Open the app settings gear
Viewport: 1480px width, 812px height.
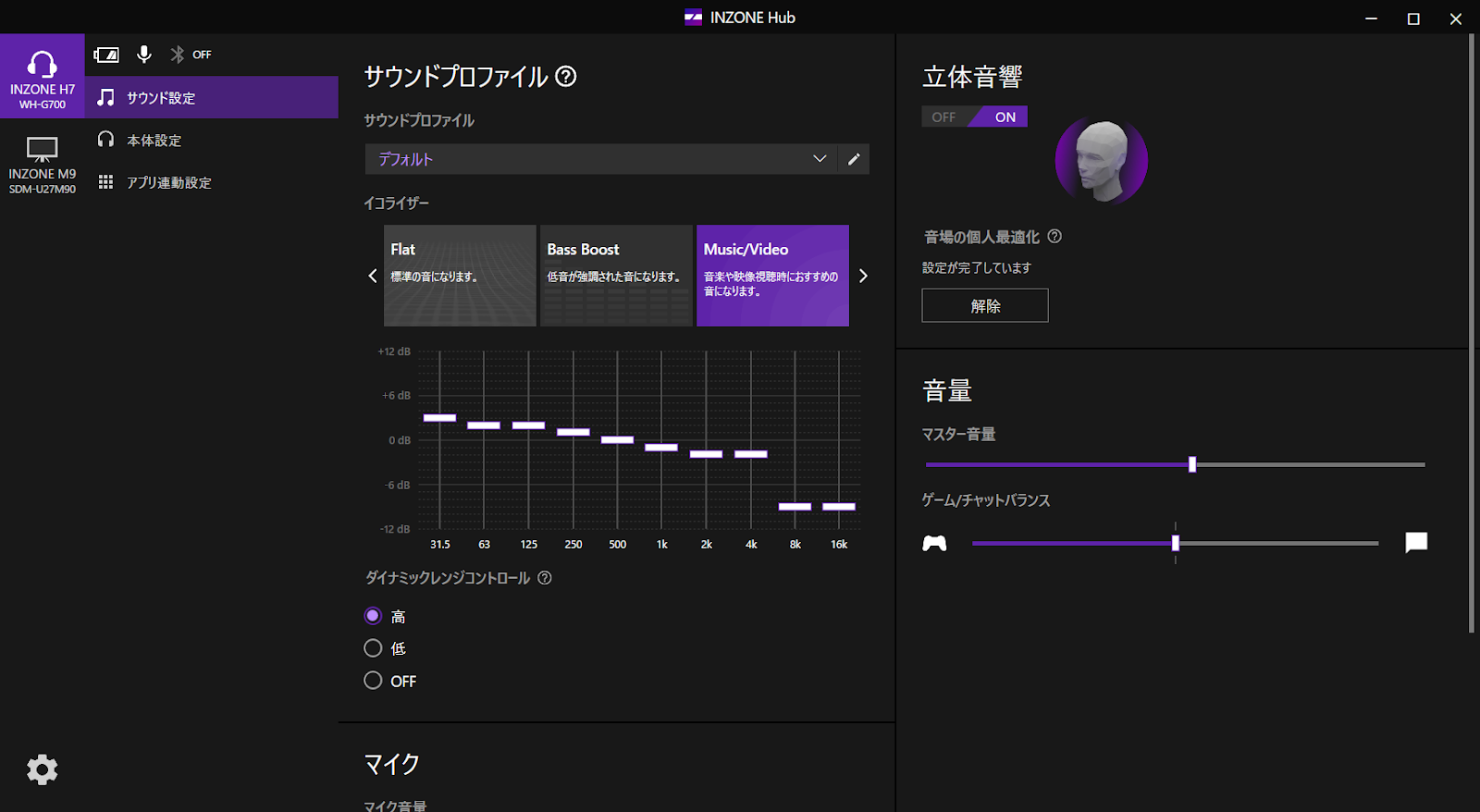[x=42, y=769]
